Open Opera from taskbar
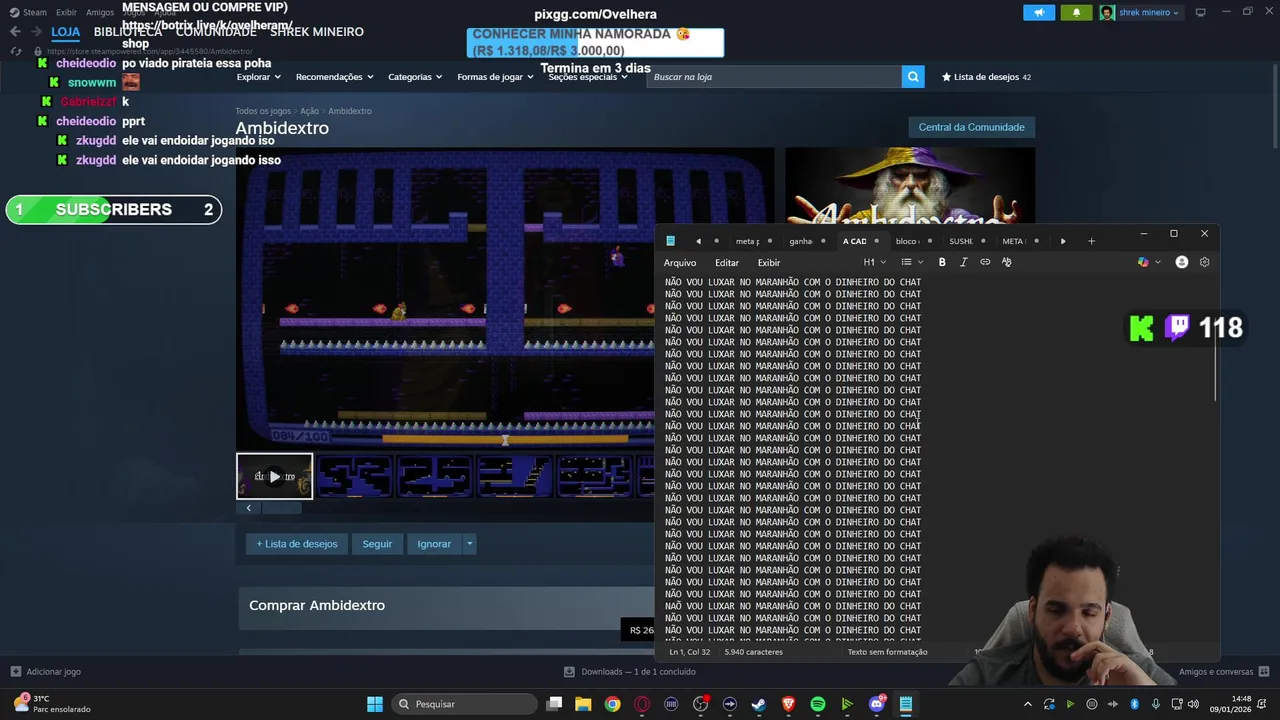 click(x=642, y=704)
